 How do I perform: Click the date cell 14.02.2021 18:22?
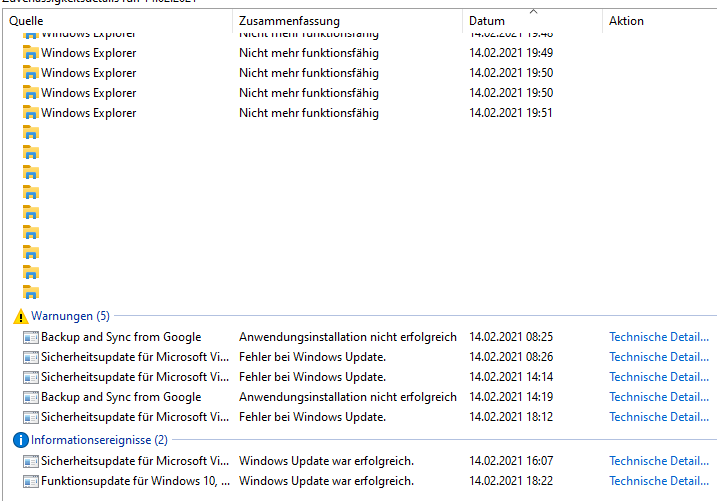pos(511,481)
